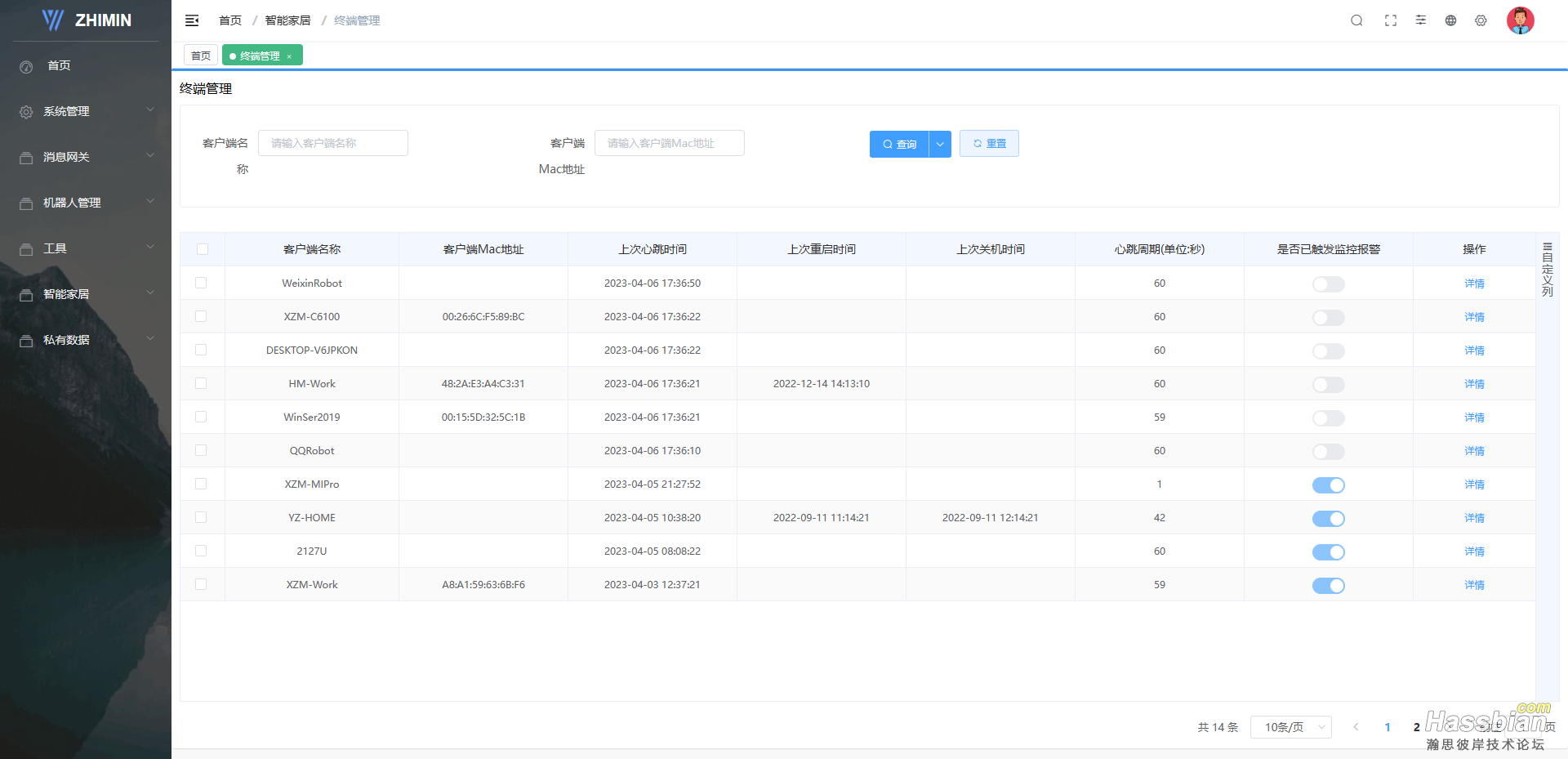1568x759 pixels.
Task: Open 详情 for the XZM-Work row
Action: [x=1474, y=585]
